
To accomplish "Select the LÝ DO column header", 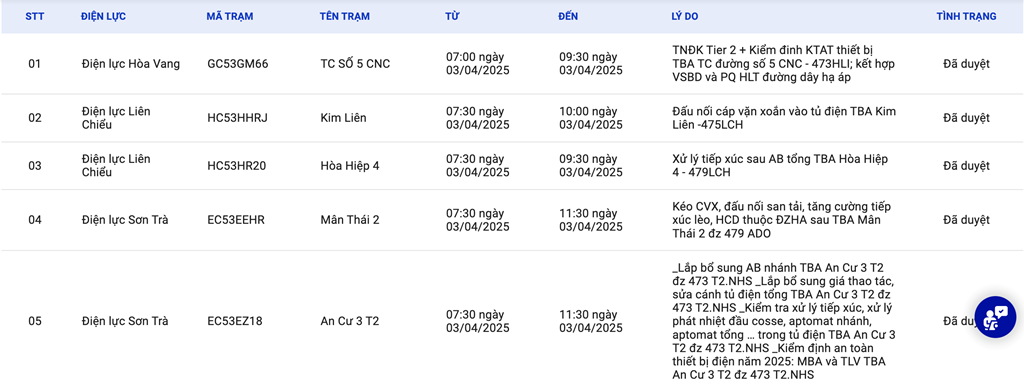I will [684, 16].
